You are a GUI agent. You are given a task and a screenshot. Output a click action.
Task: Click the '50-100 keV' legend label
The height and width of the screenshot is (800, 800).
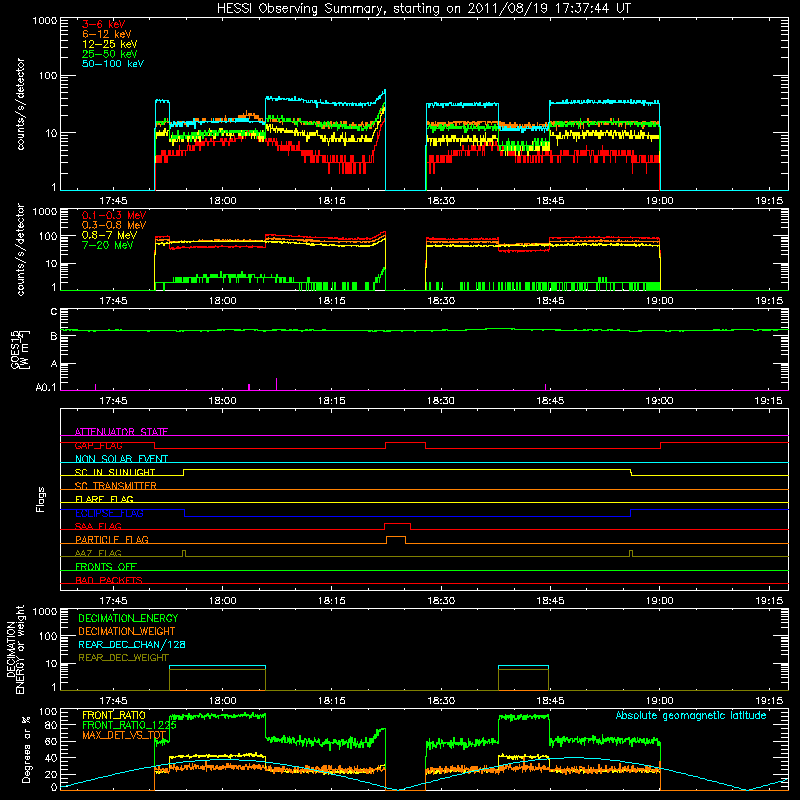(x=113, y=64)
